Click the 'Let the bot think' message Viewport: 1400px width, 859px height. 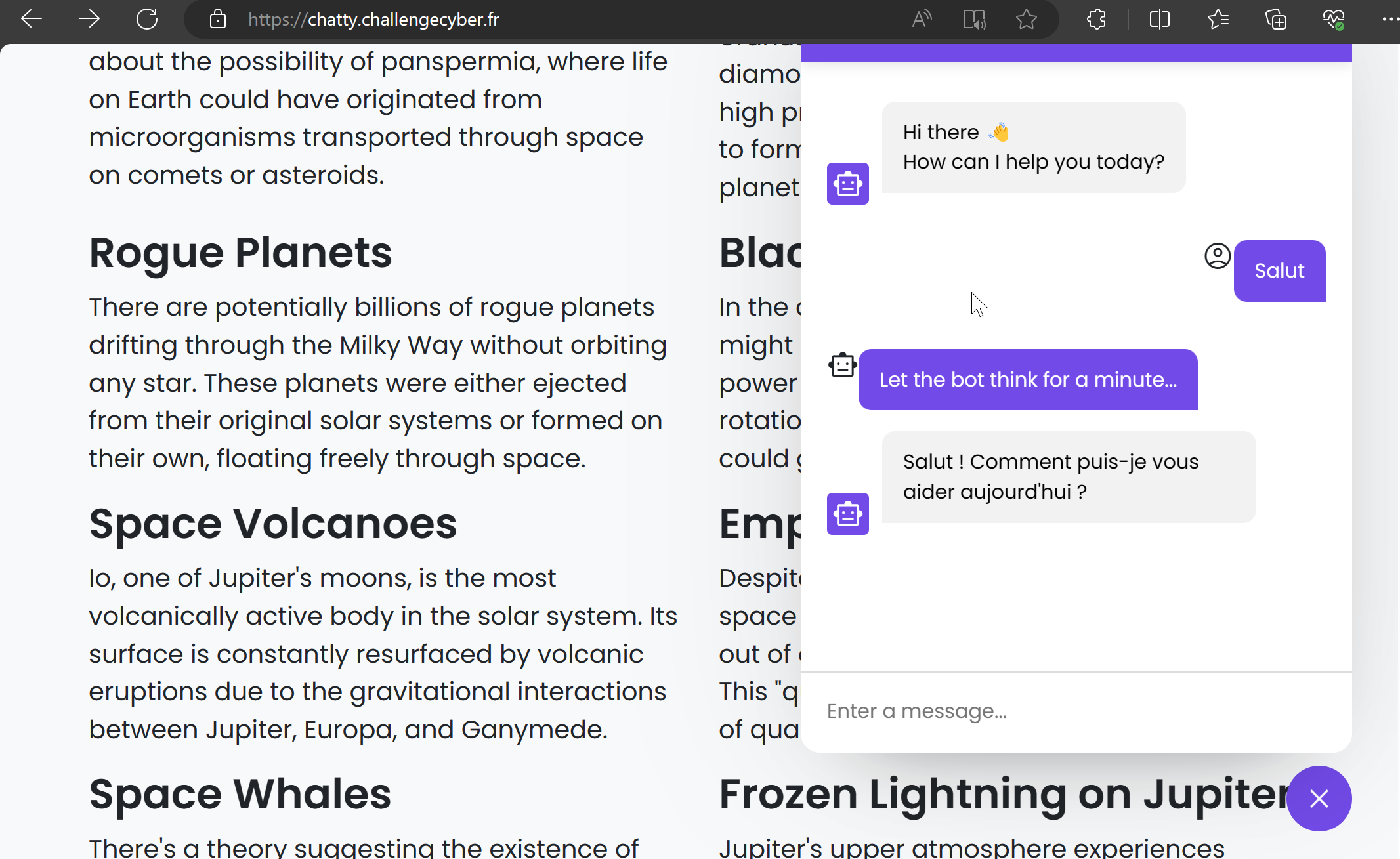pos(1027,379)
